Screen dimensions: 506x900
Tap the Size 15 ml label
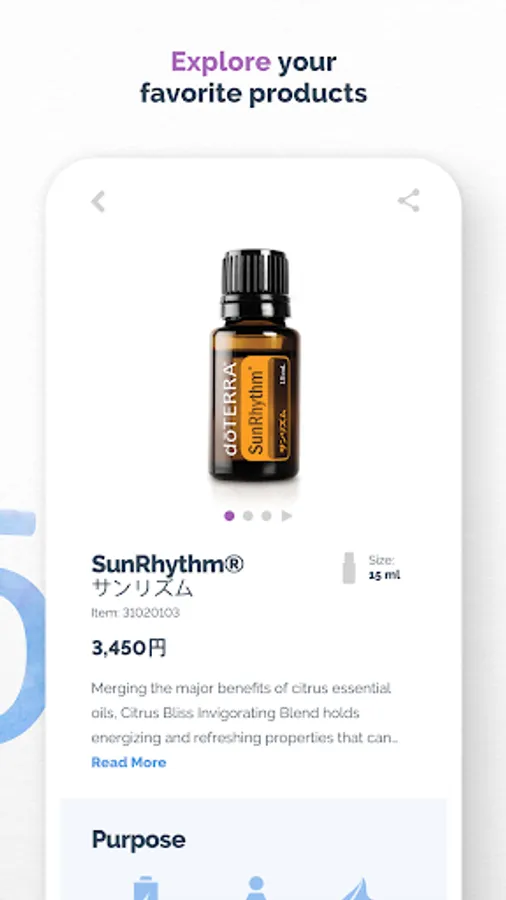[x=384, y=568]
